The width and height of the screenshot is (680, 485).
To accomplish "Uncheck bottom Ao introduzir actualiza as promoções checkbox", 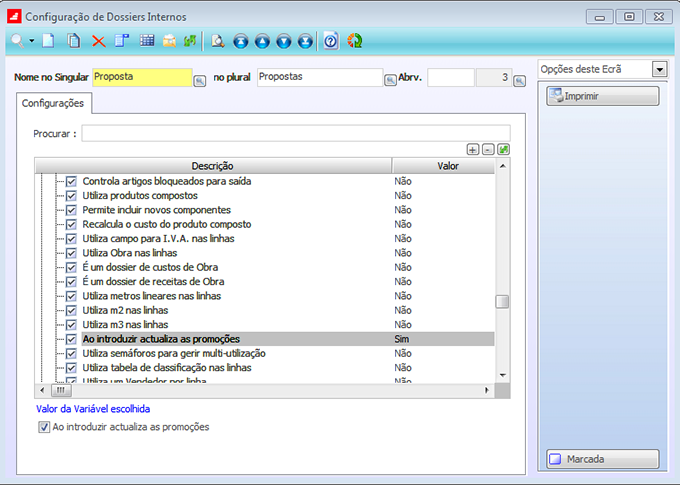I will click(x=44, y=427).
